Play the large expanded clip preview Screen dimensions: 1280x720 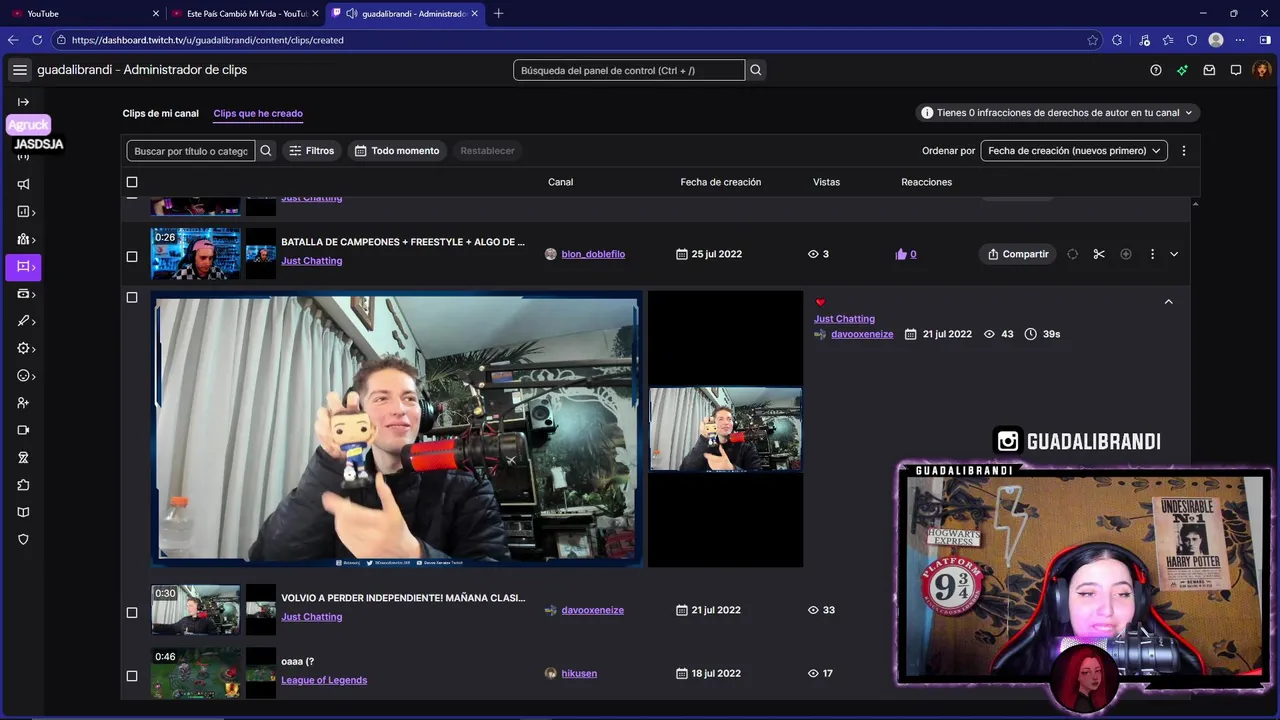click(396, 429)
